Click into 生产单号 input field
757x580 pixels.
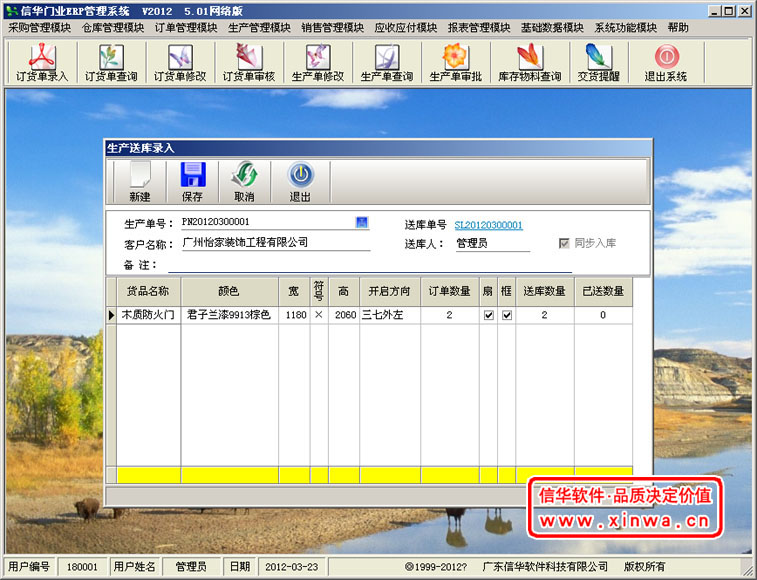(x=268, y=222)
